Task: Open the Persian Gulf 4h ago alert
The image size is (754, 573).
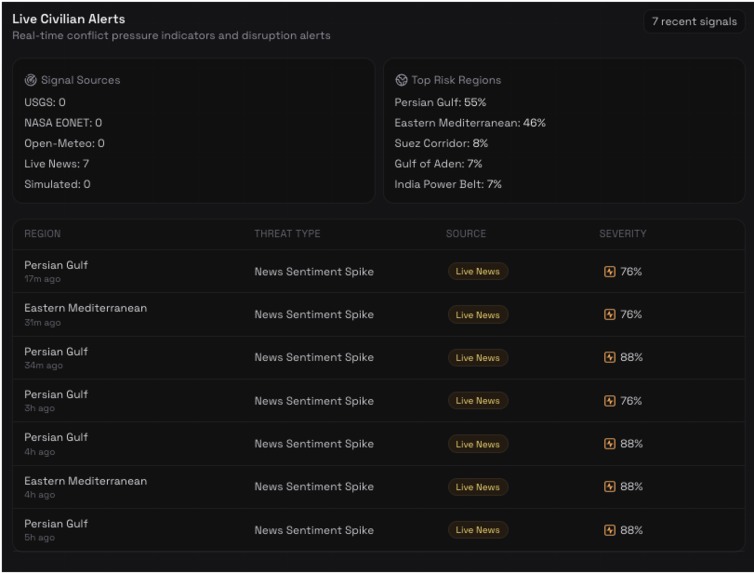Action: pos(378,444)
